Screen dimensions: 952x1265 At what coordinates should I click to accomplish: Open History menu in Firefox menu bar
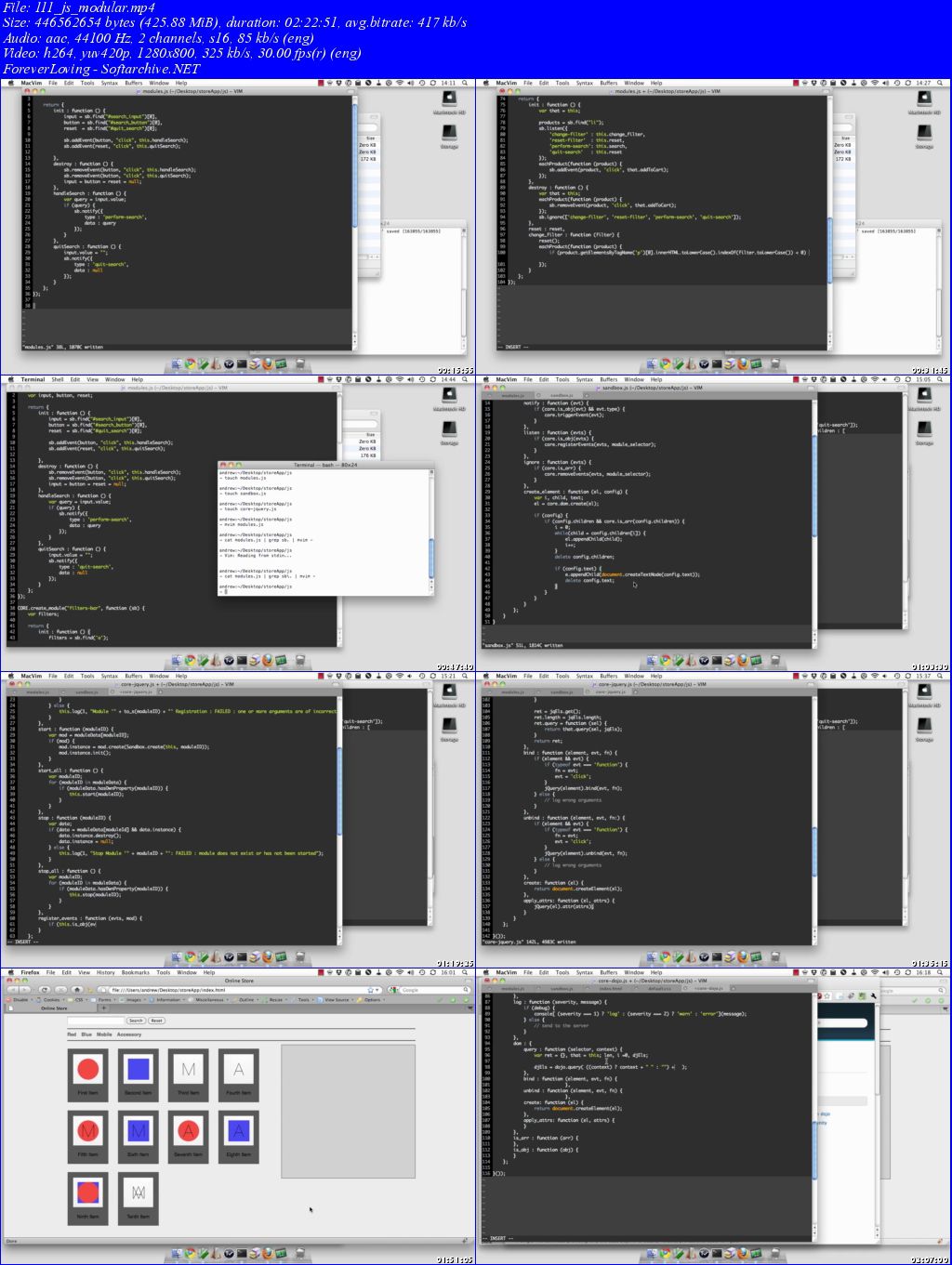[x=105, y=972]
